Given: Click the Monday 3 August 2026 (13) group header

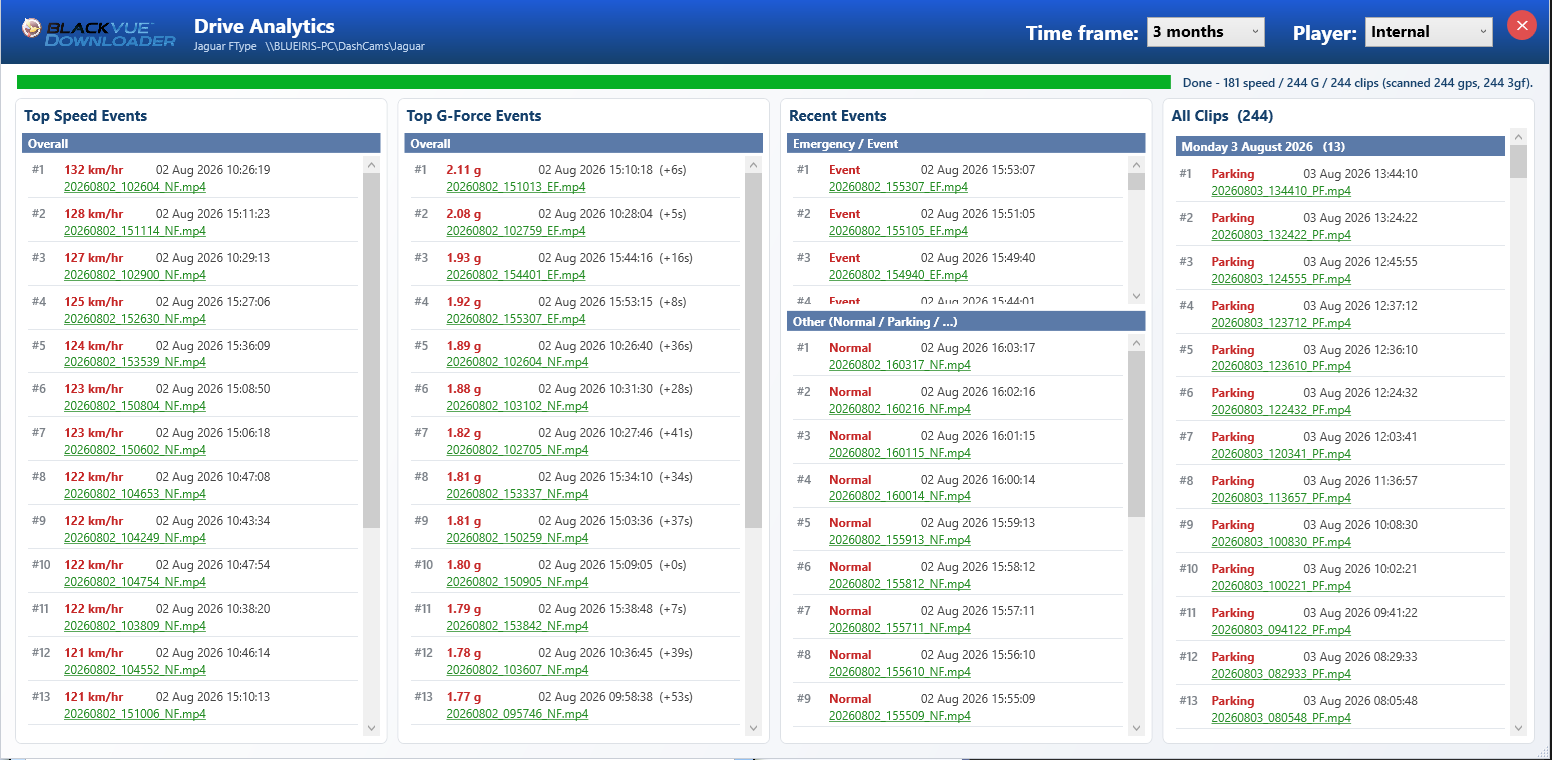Looking at the screenshot, I should point(1340,147).
